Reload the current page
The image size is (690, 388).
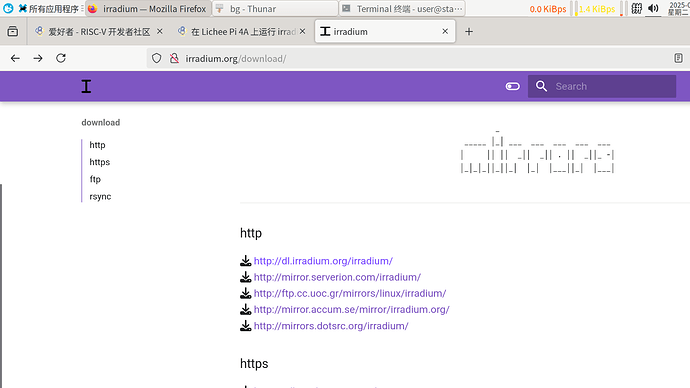tap(61, 58)
